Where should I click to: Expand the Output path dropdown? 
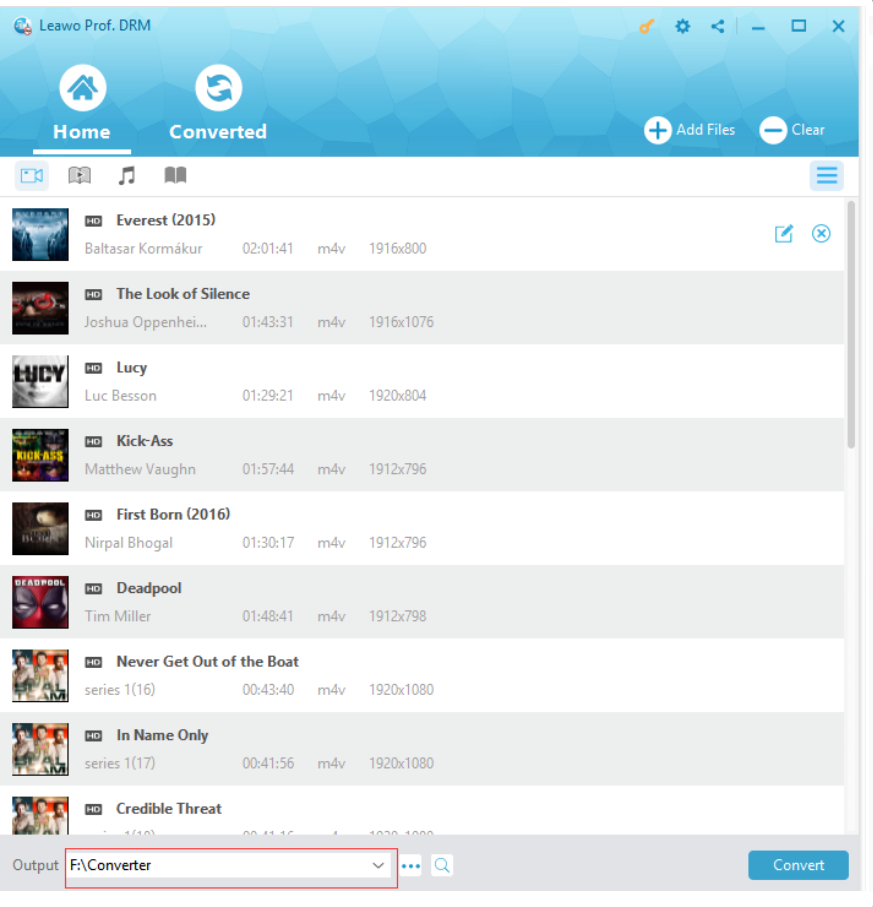(x=378, y=866)
